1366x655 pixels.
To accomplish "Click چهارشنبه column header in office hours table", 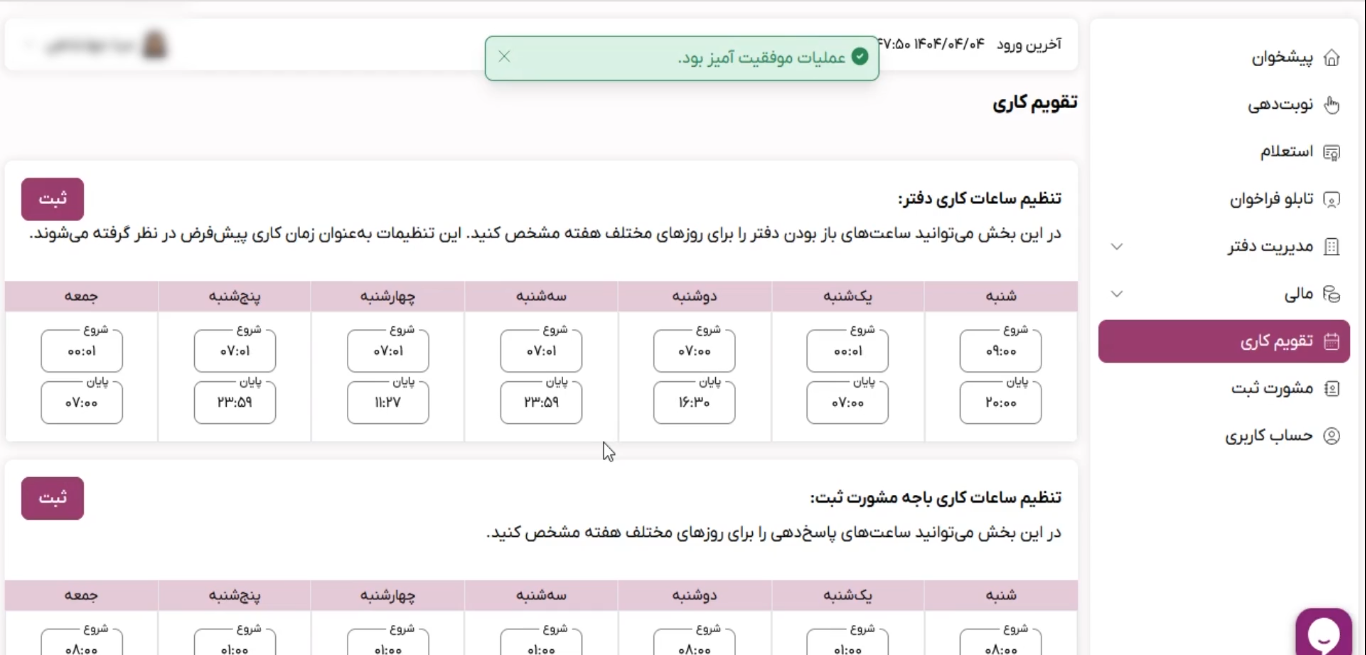I will tap(388, 296).
